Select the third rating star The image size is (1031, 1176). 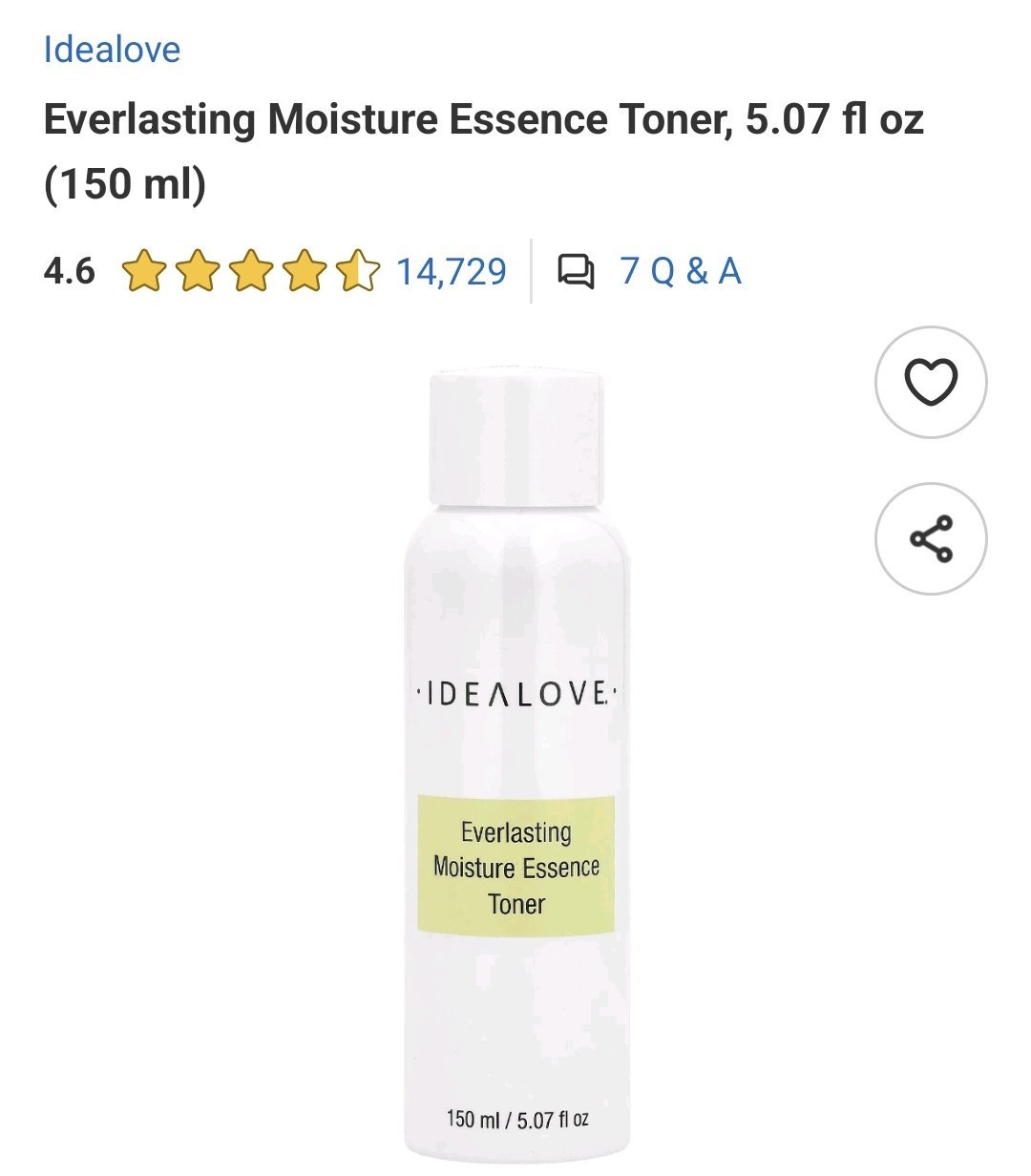click(x=250, y=271)
